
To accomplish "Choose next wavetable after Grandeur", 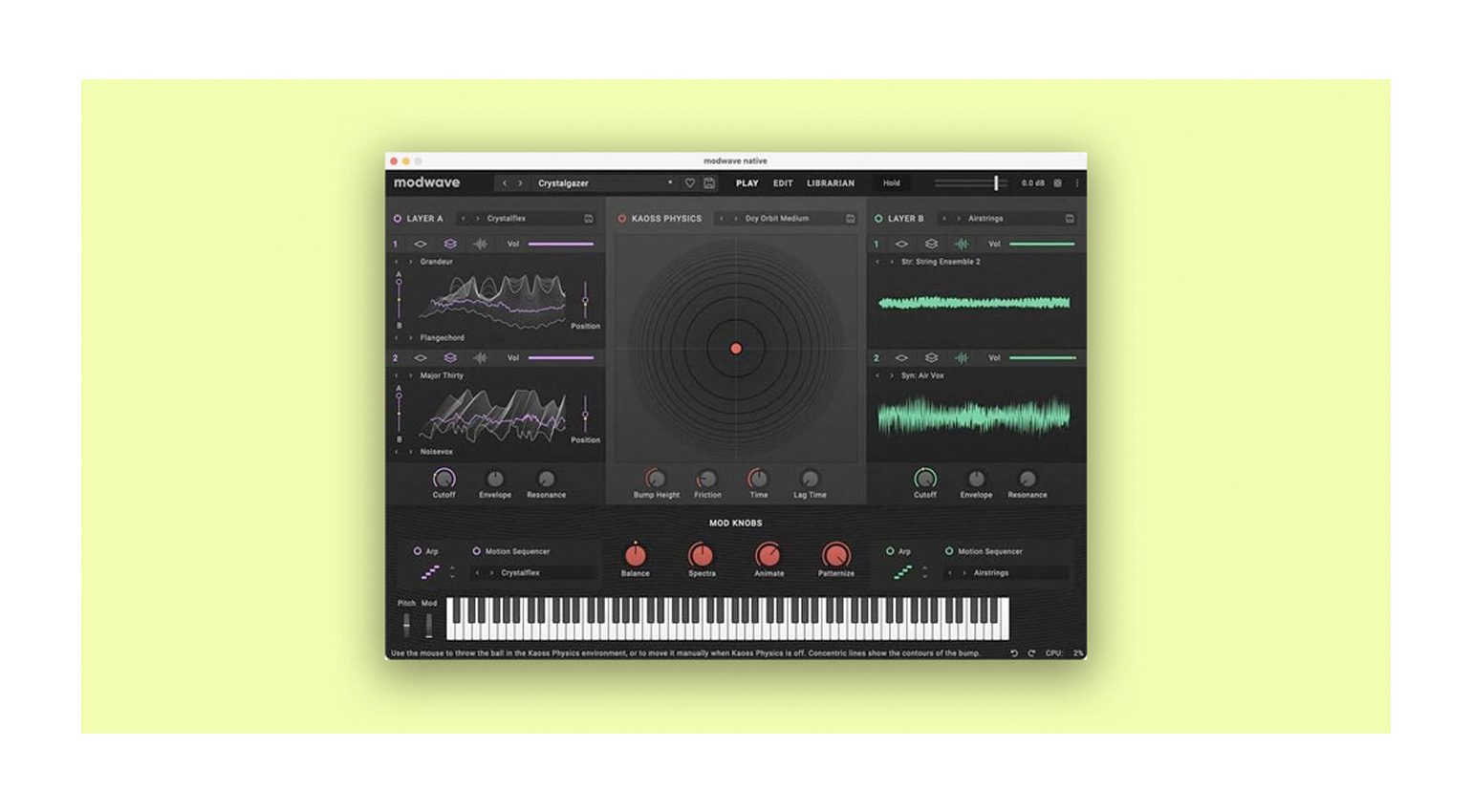I will pyautogui.click(x=411, y=262).
